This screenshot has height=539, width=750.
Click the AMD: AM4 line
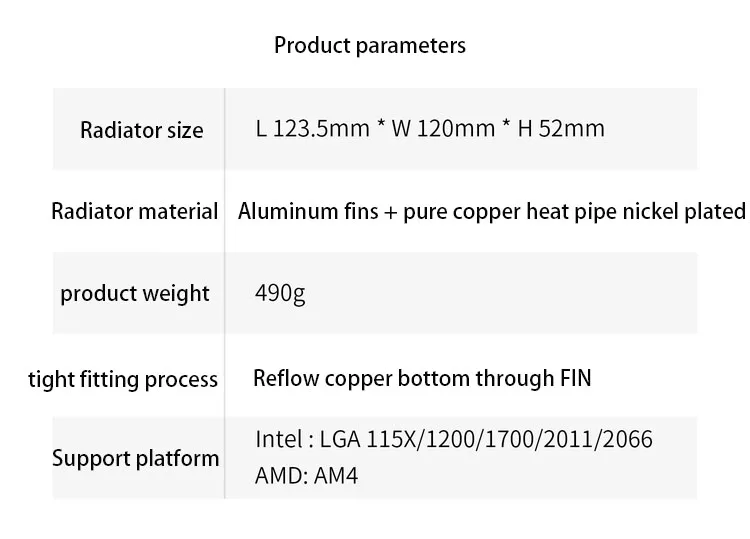tap(306, 476)
